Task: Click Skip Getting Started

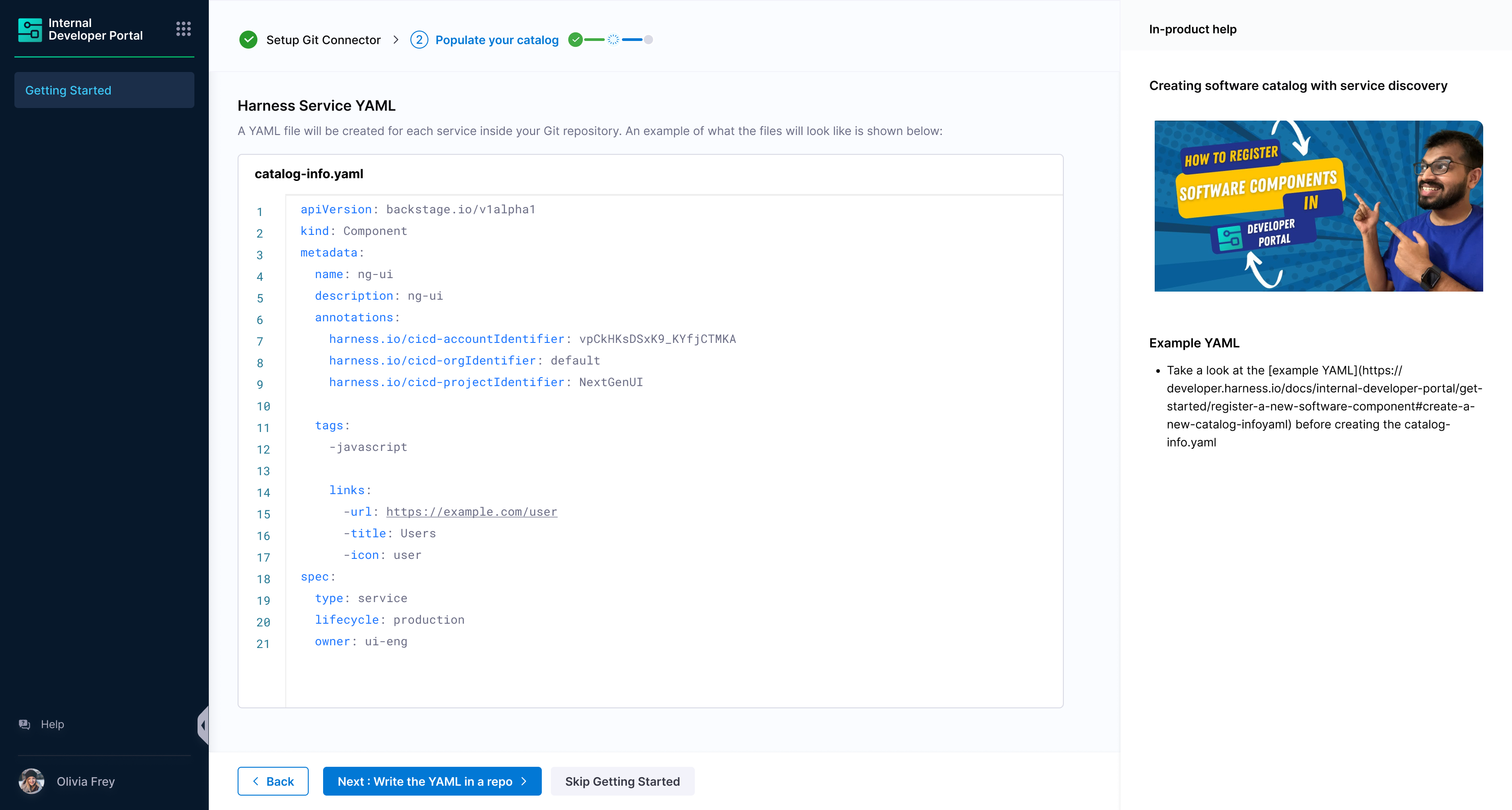Action: pyautogui.click(x=622, y=781)
